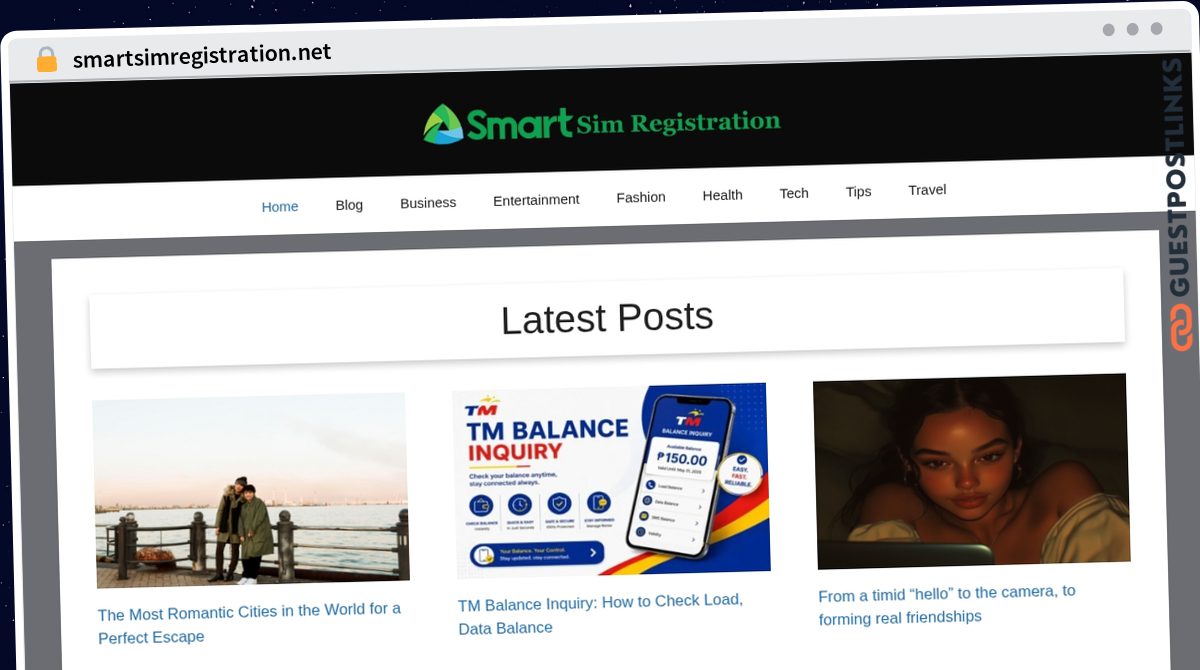Click the smartsimregistration.net address text
Viewport: 1200px width, 670px height.
(202, 56)
